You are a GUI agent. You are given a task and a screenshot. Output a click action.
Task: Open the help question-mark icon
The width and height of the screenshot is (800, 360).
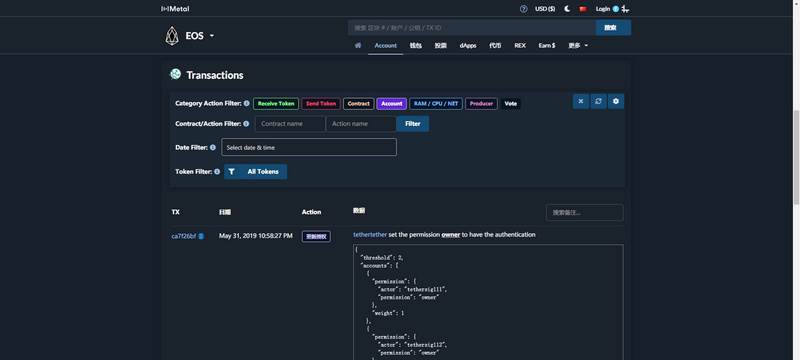click(x=523, y=9)
